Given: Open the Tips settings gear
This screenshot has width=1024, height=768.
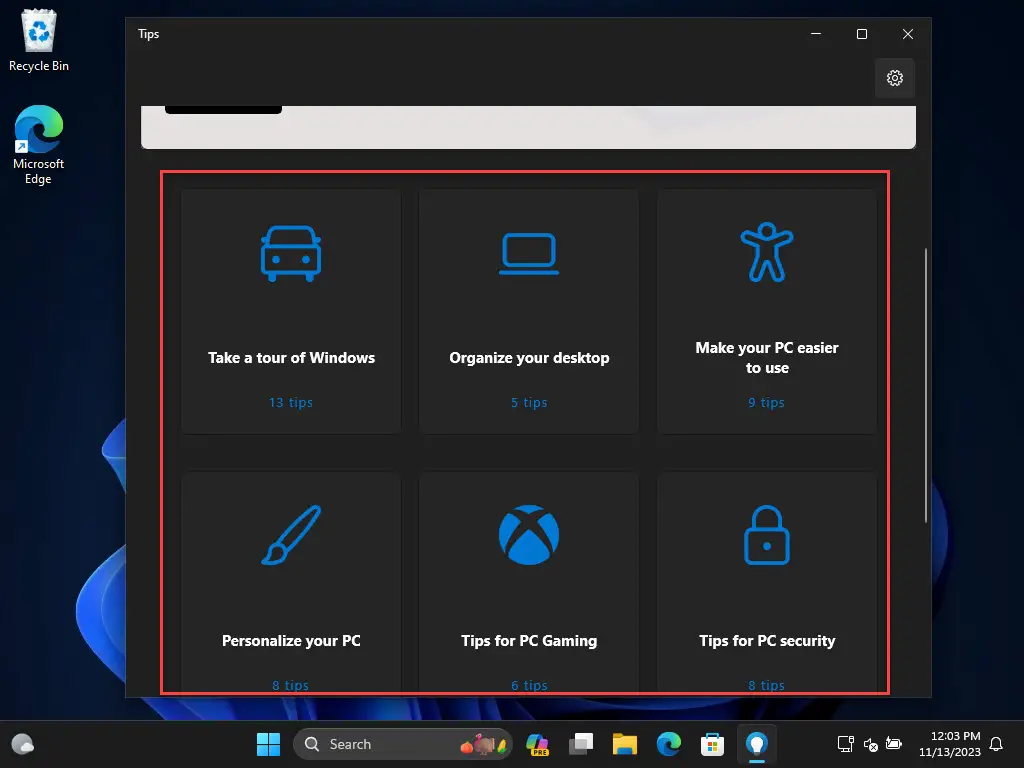Looking at the screenshot, I should (x=894, y=78).
